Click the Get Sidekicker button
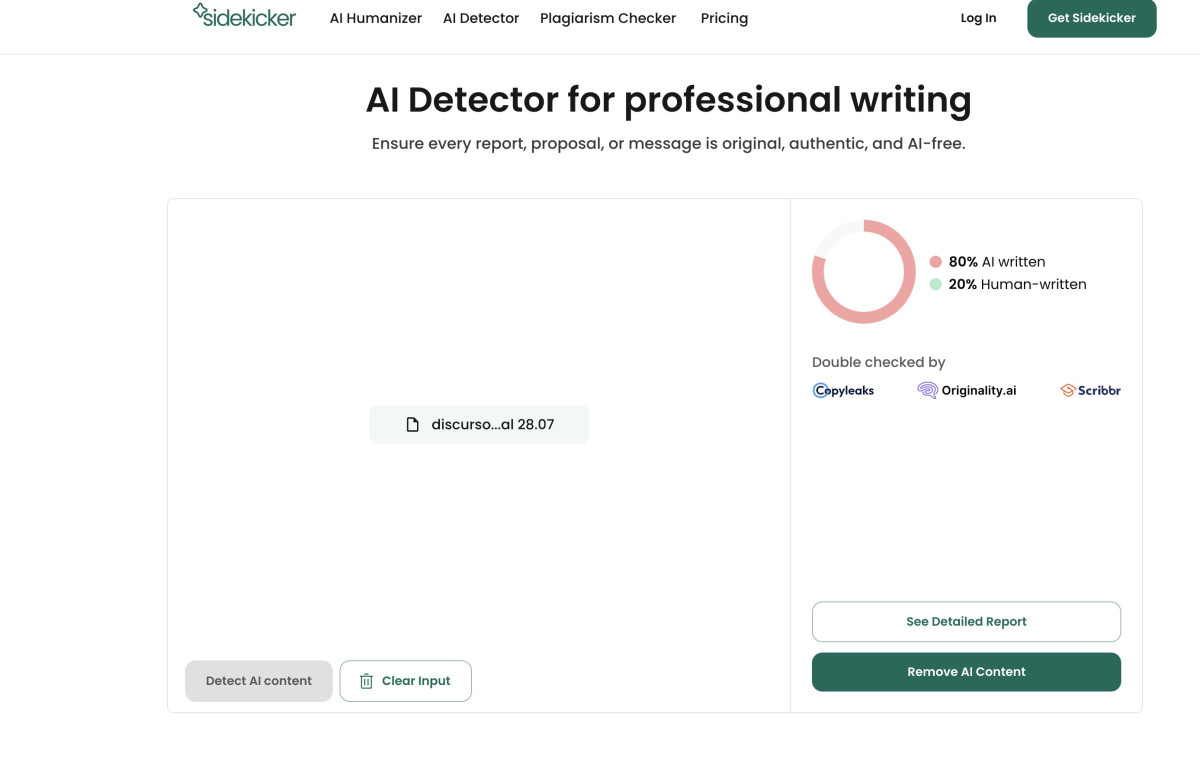The height and width of the screenshot is (759, 1200). tap(1092, 18)
